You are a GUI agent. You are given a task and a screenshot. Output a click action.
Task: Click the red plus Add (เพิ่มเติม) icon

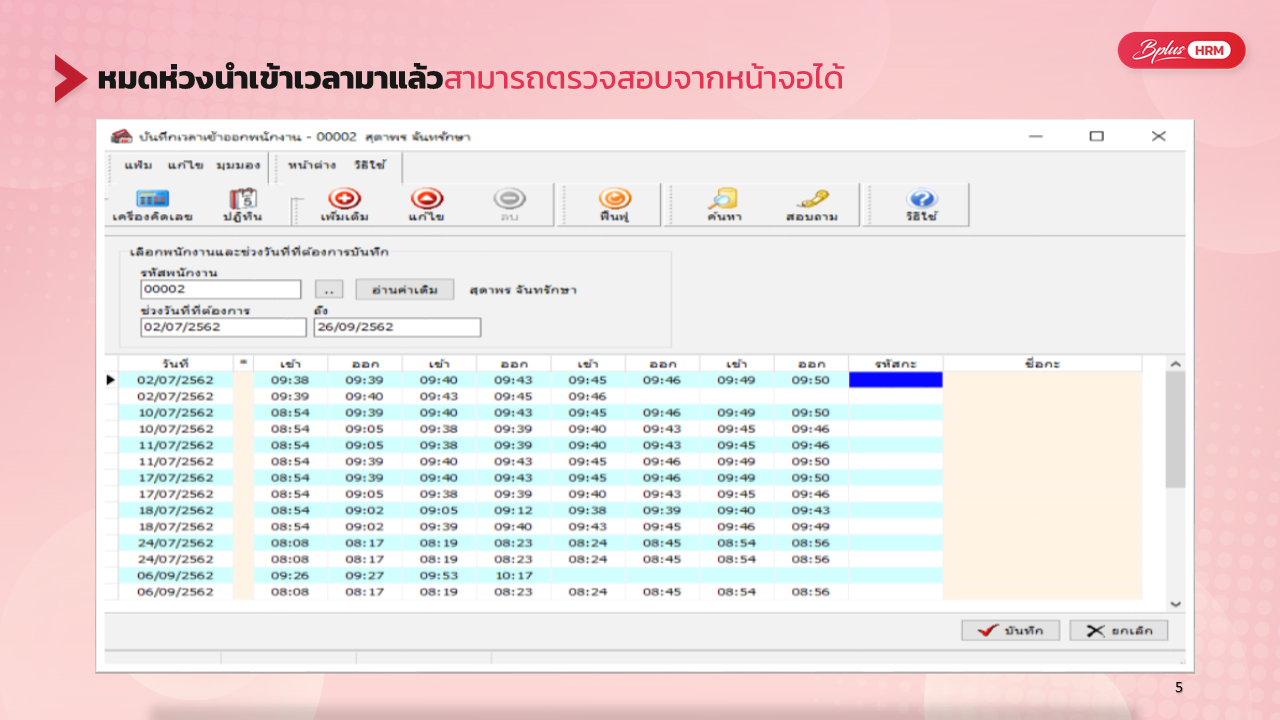345,199
